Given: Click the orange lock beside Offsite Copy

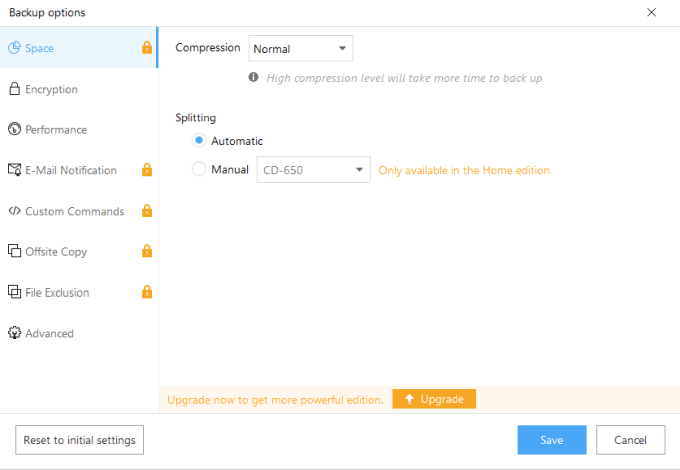Looking at the screenshot, I should [x=147, y=251].
